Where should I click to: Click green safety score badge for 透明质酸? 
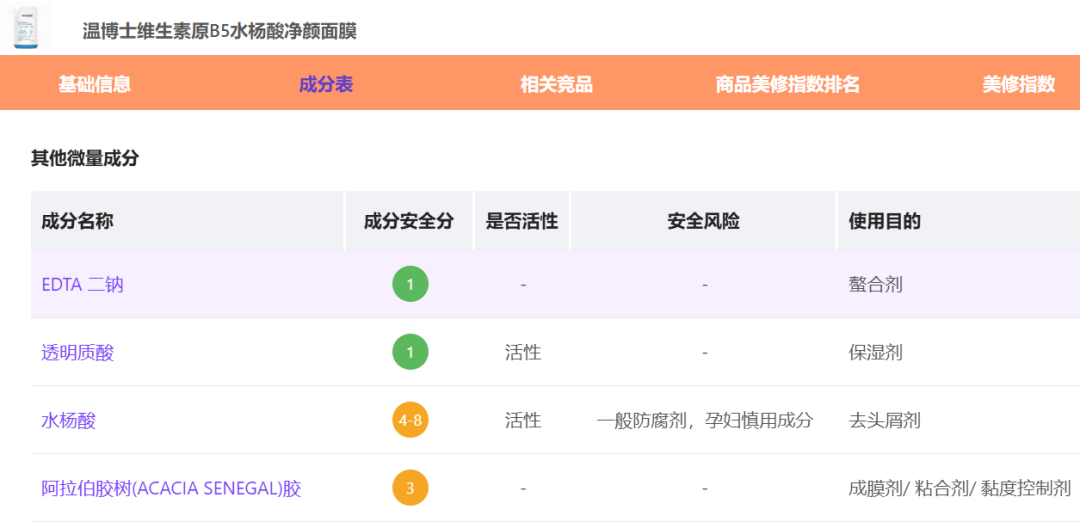pos(410,353)
